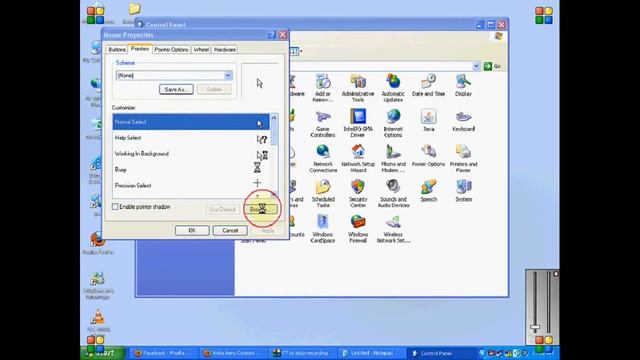Click the Browse button for pointers
Image resolution: width=640 pixels, height=360 pixels.
click(x=260, y=209)
